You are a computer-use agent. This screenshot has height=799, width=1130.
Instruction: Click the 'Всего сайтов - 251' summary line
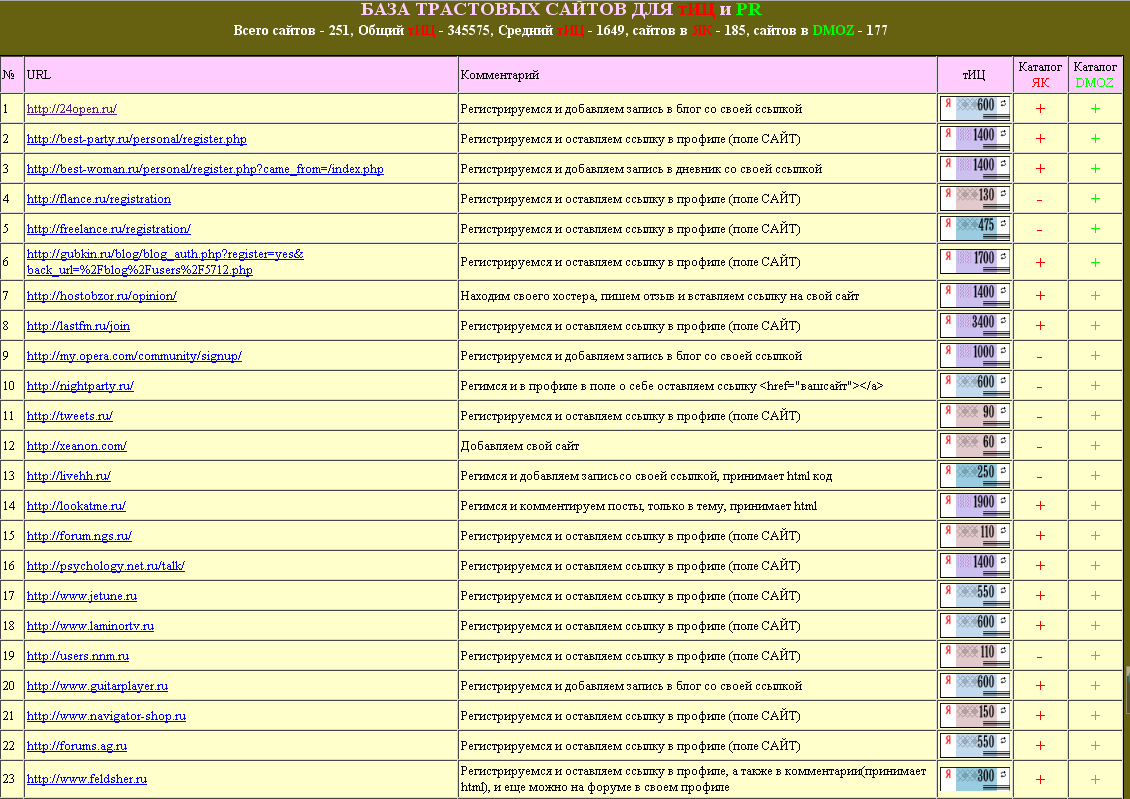[561, 30]
